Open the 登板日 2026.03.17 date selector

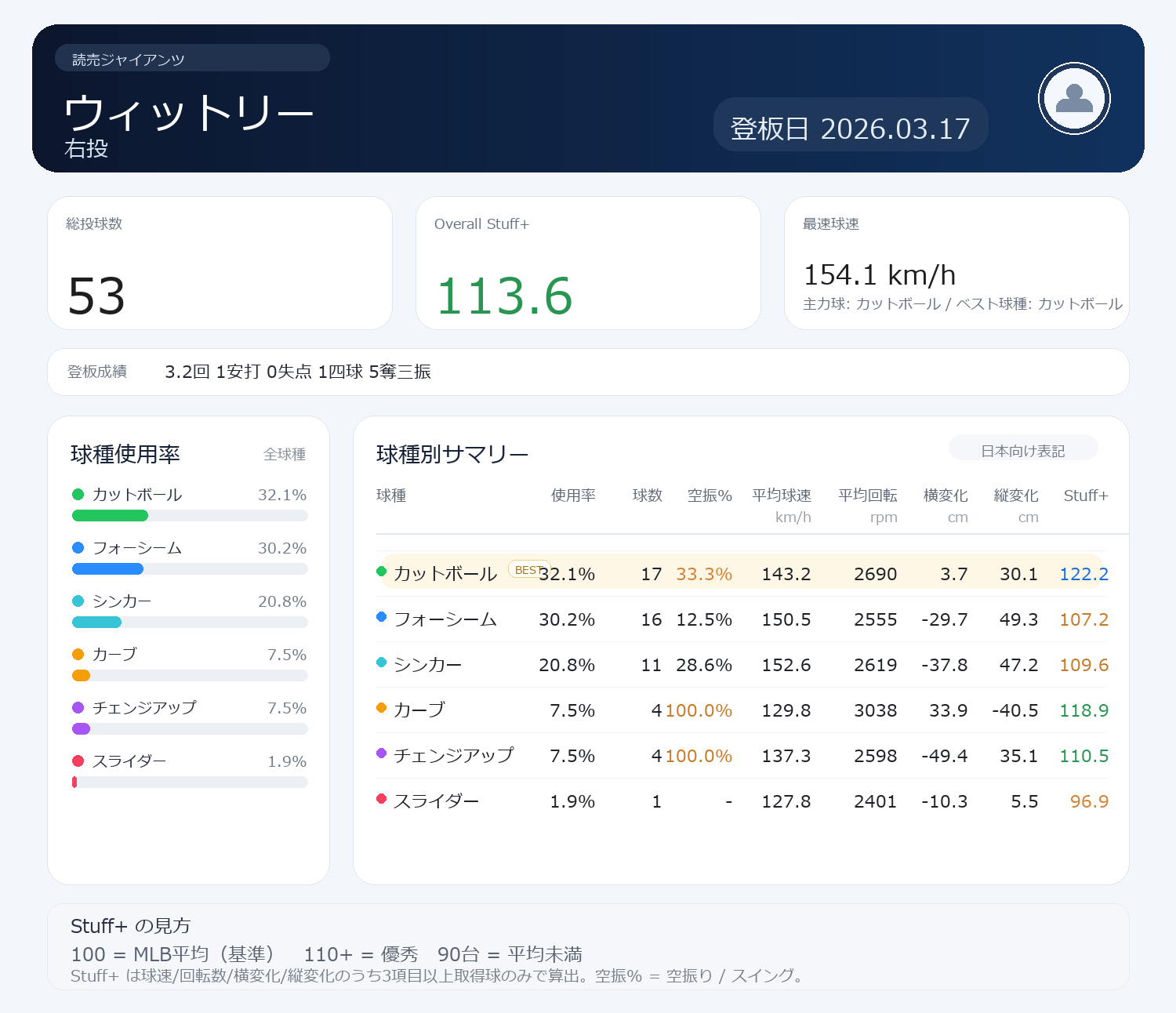tap(850, 128)
